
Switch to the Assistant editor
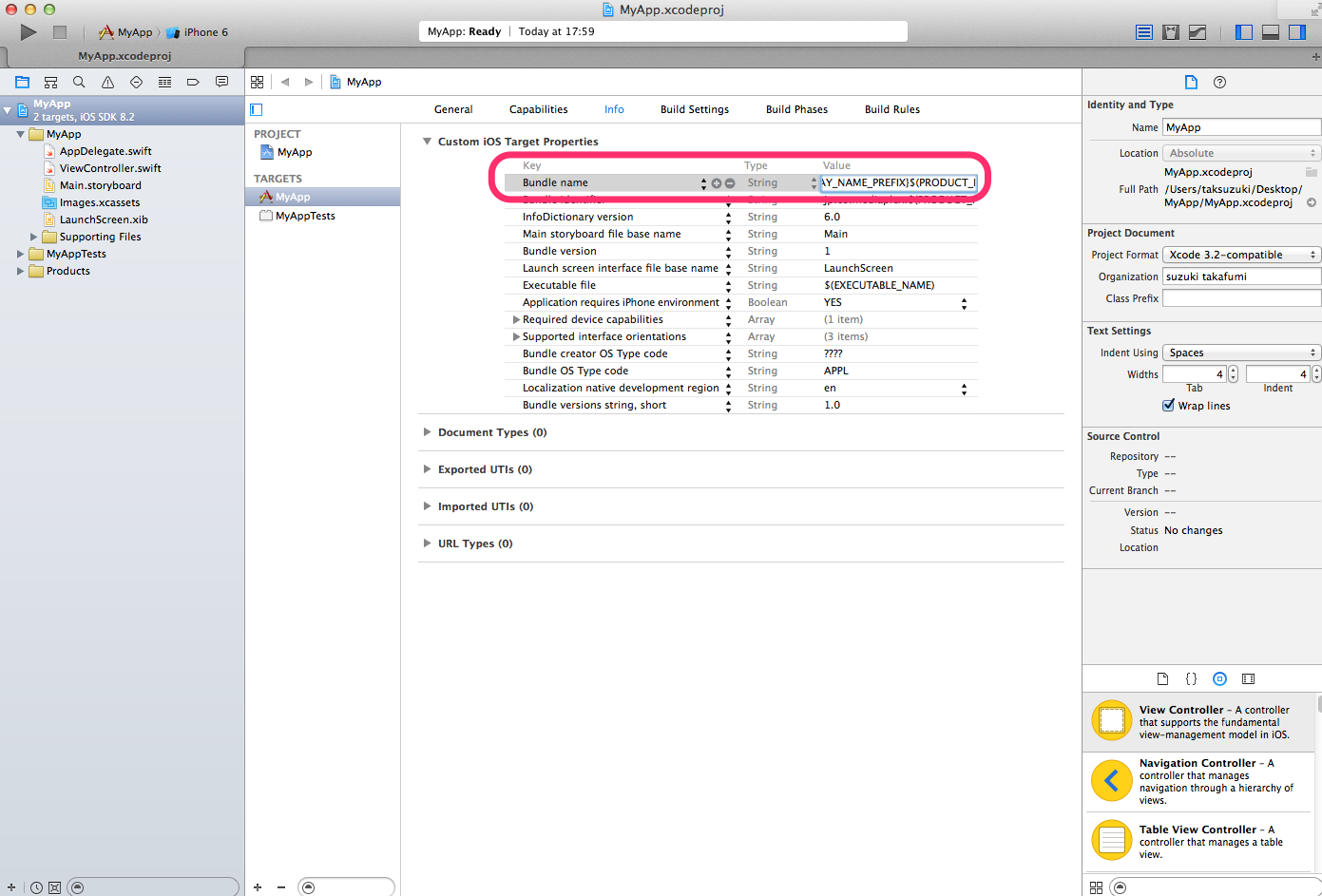pyautogui.click(x=1171, y=32)
